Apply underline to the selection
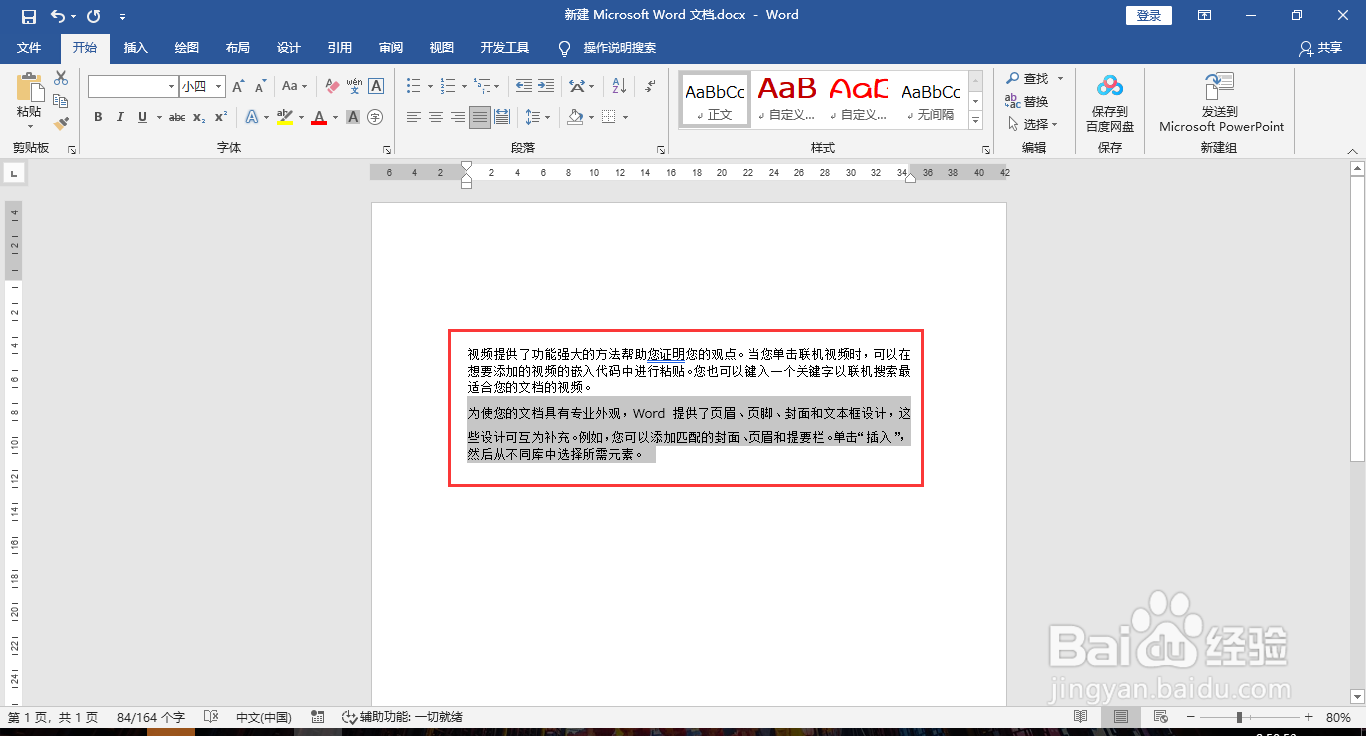The height and width of the screenshot is (736, 1366). 142,117
